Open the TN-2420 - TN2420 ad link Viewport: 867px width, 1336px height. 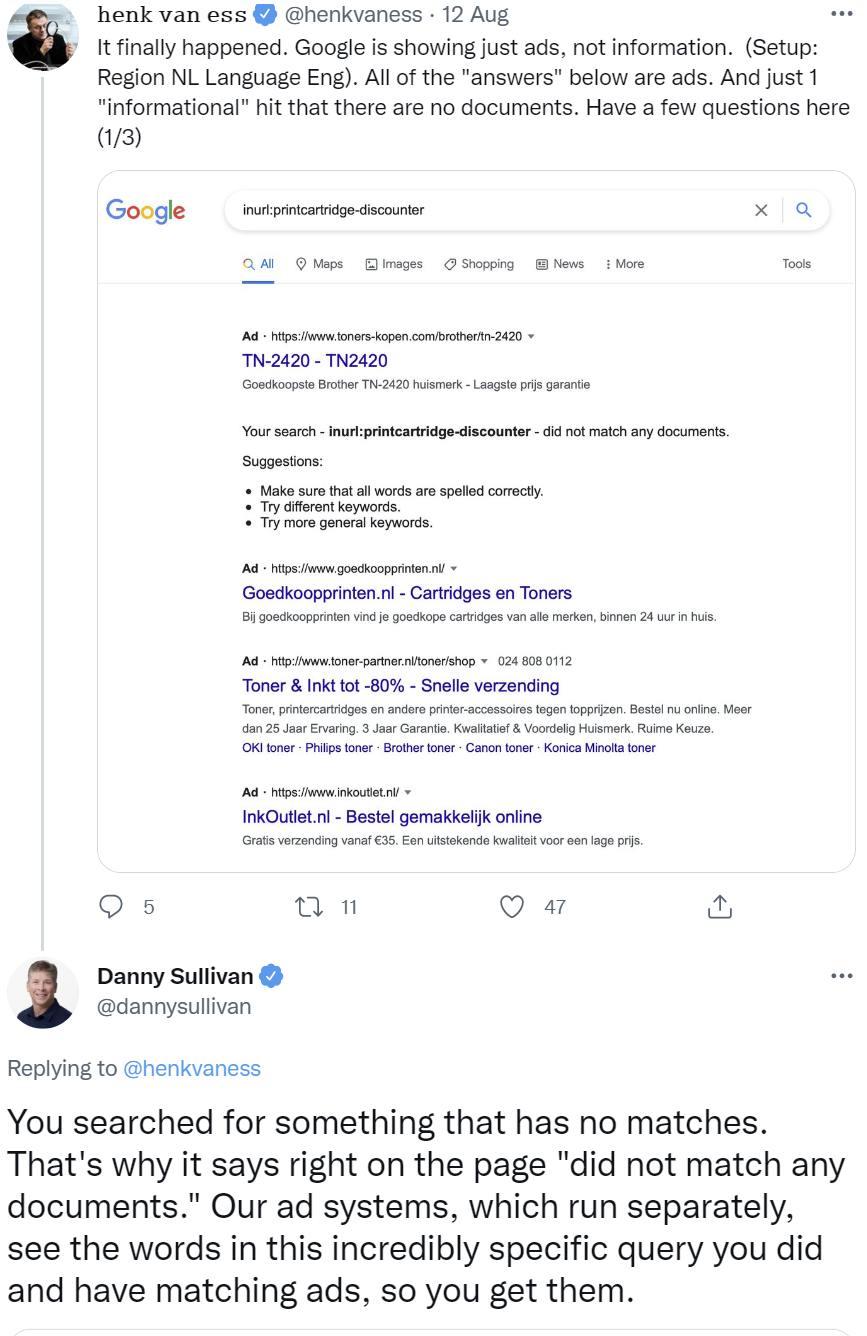[x=315, y=360]
